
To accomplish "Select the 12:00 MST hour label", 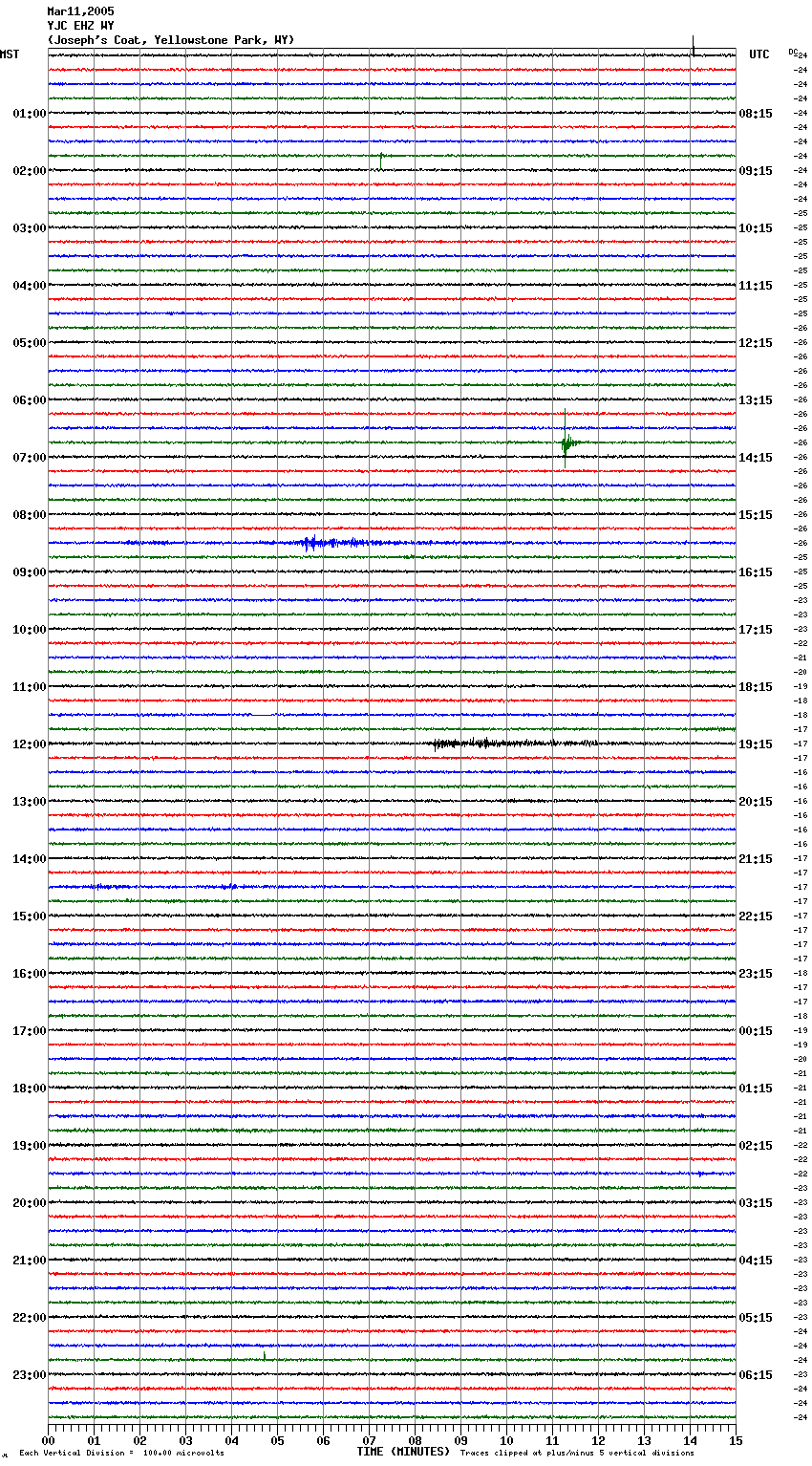I will (30, 744).
